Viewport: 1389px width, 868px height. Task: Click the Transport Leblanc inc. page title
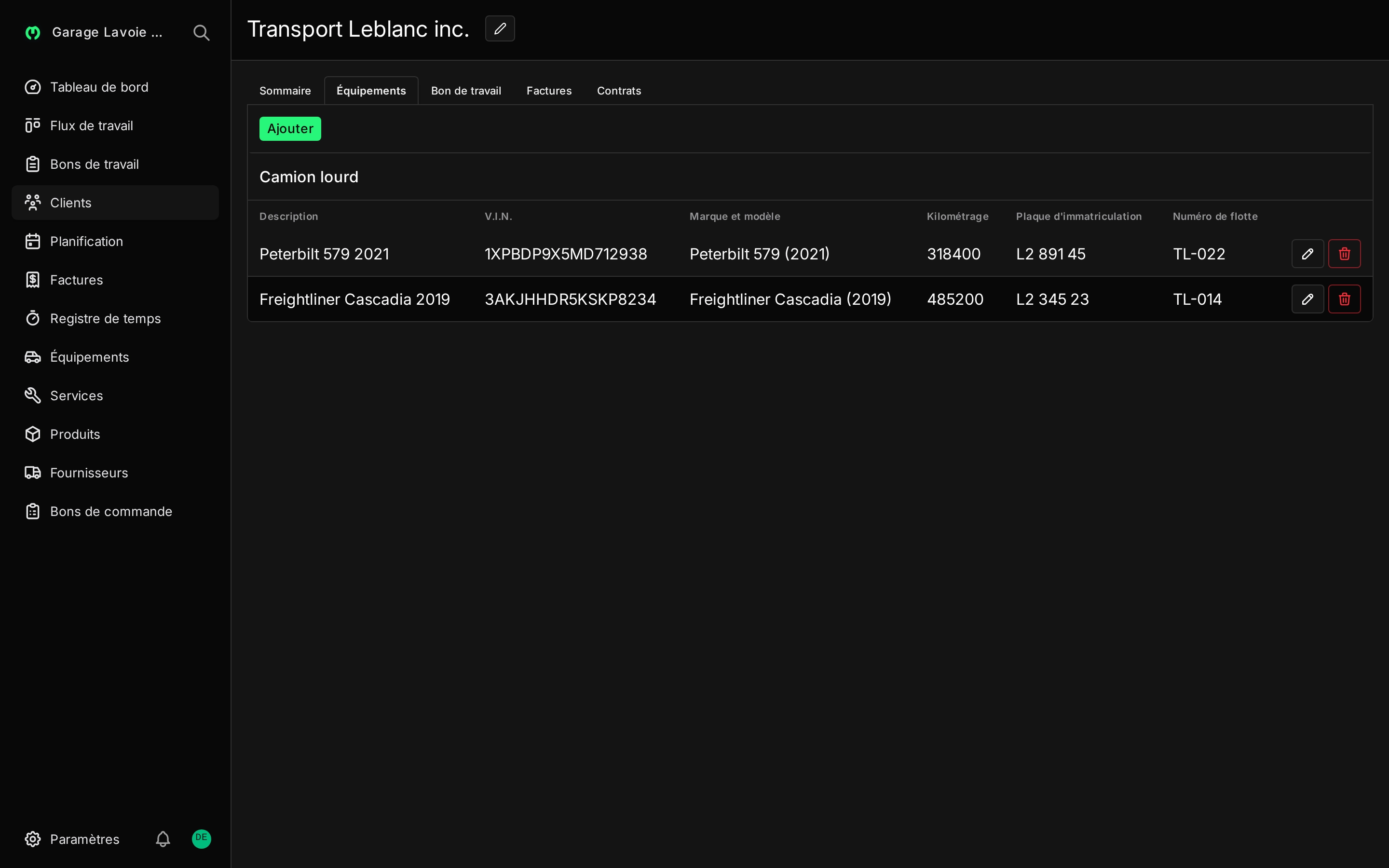(x=358, y=29)
